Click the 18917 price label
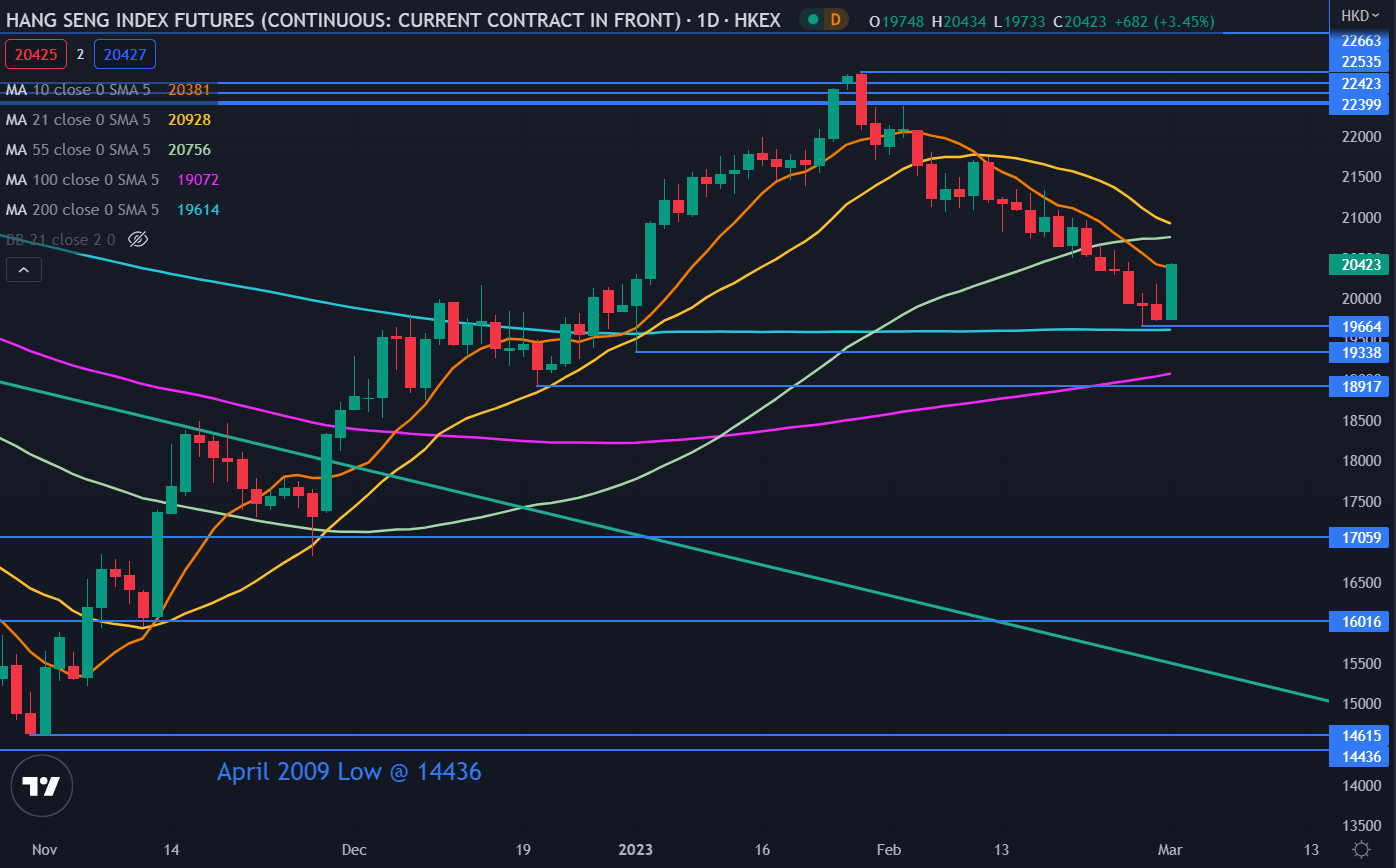 [1361, 385]
